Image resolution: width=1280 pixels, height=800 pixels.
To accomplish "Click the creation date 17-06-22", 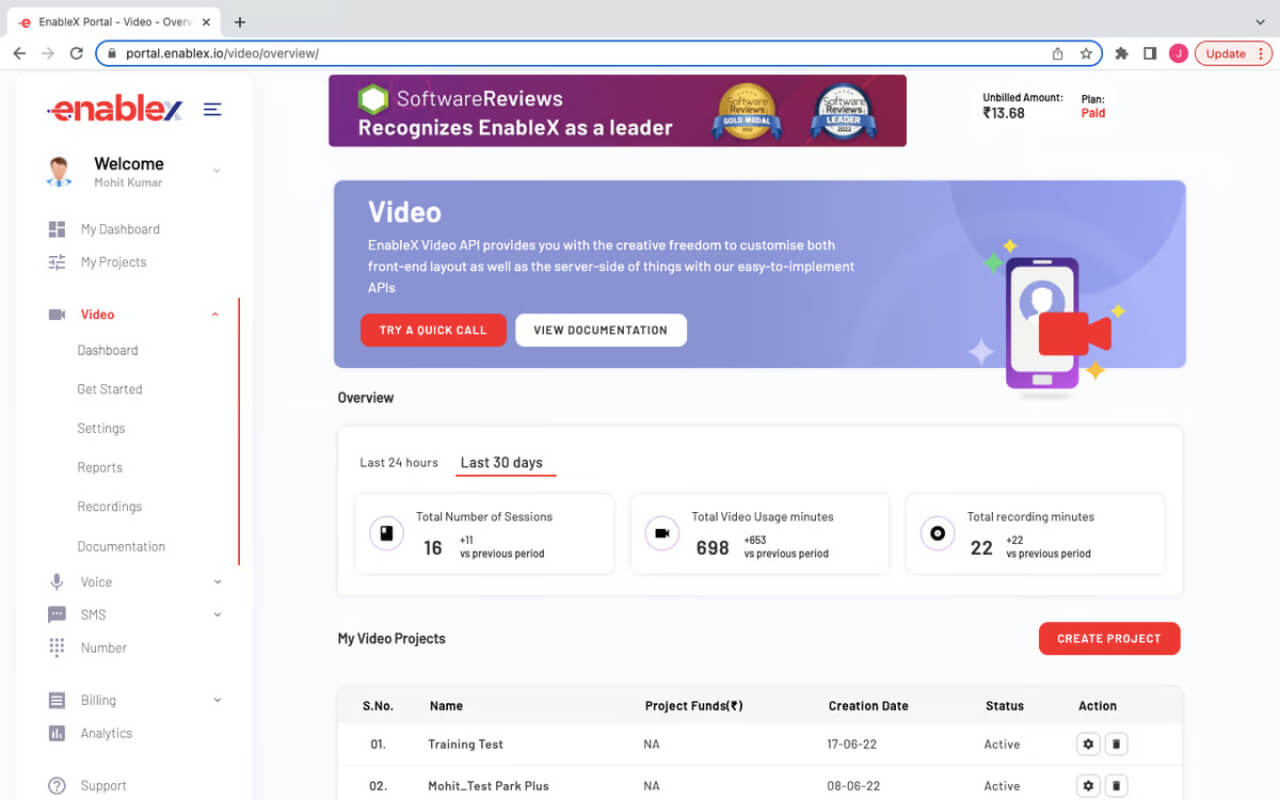I will [854, 744].
